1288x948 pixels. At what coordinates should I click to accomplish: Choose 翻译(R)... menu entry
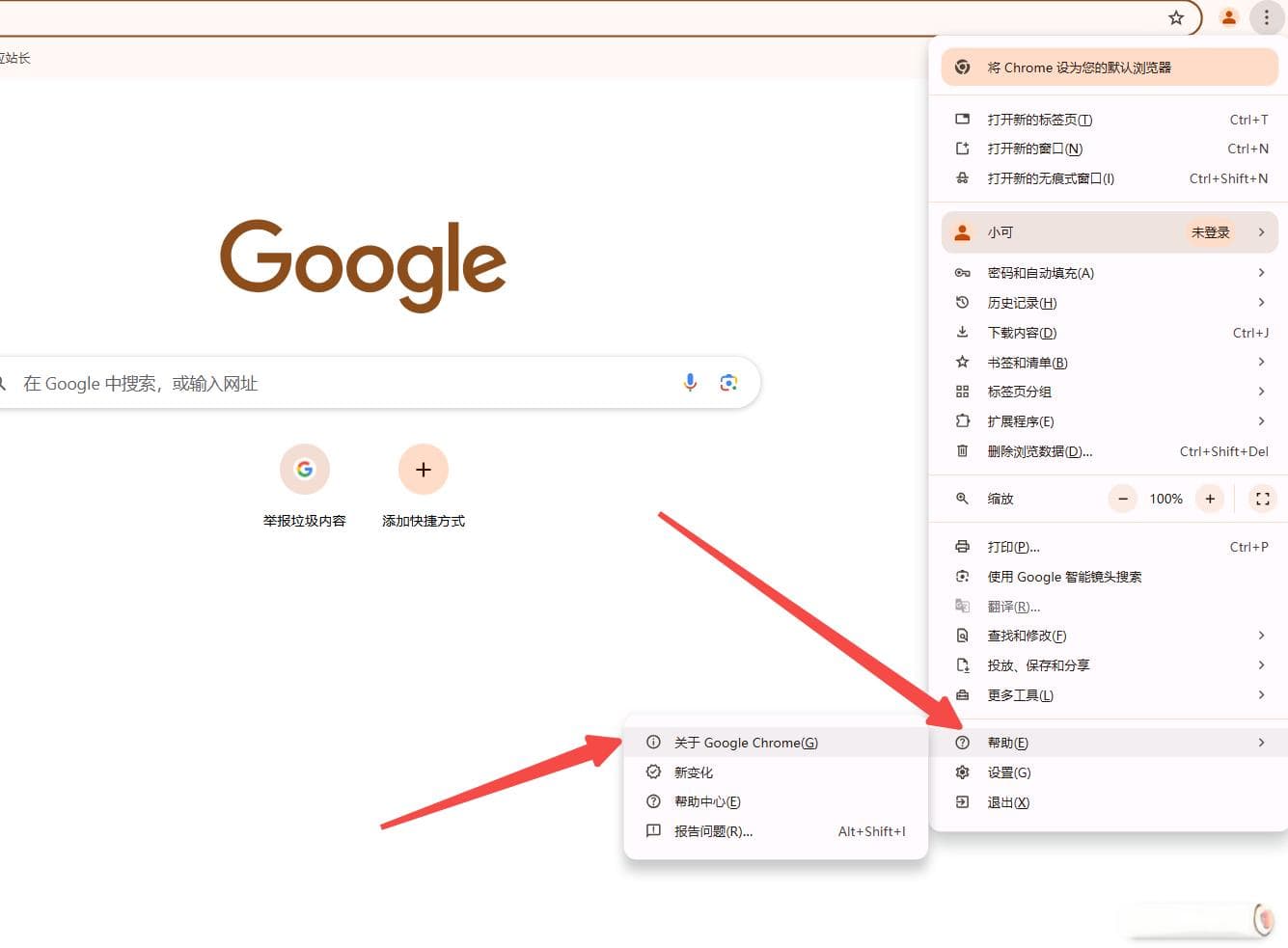(x=1110, y=607)
